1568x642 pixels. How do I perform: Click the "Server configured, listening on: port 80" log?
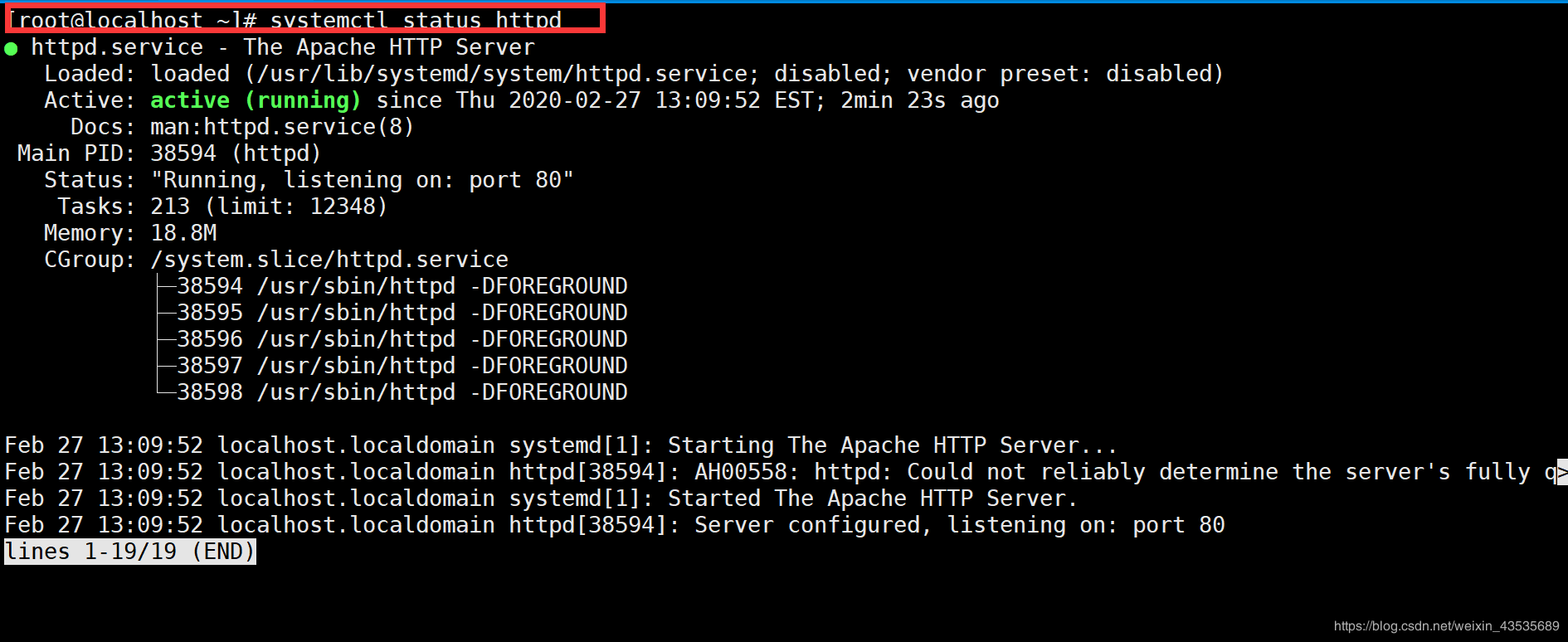[x=958, y=525]
